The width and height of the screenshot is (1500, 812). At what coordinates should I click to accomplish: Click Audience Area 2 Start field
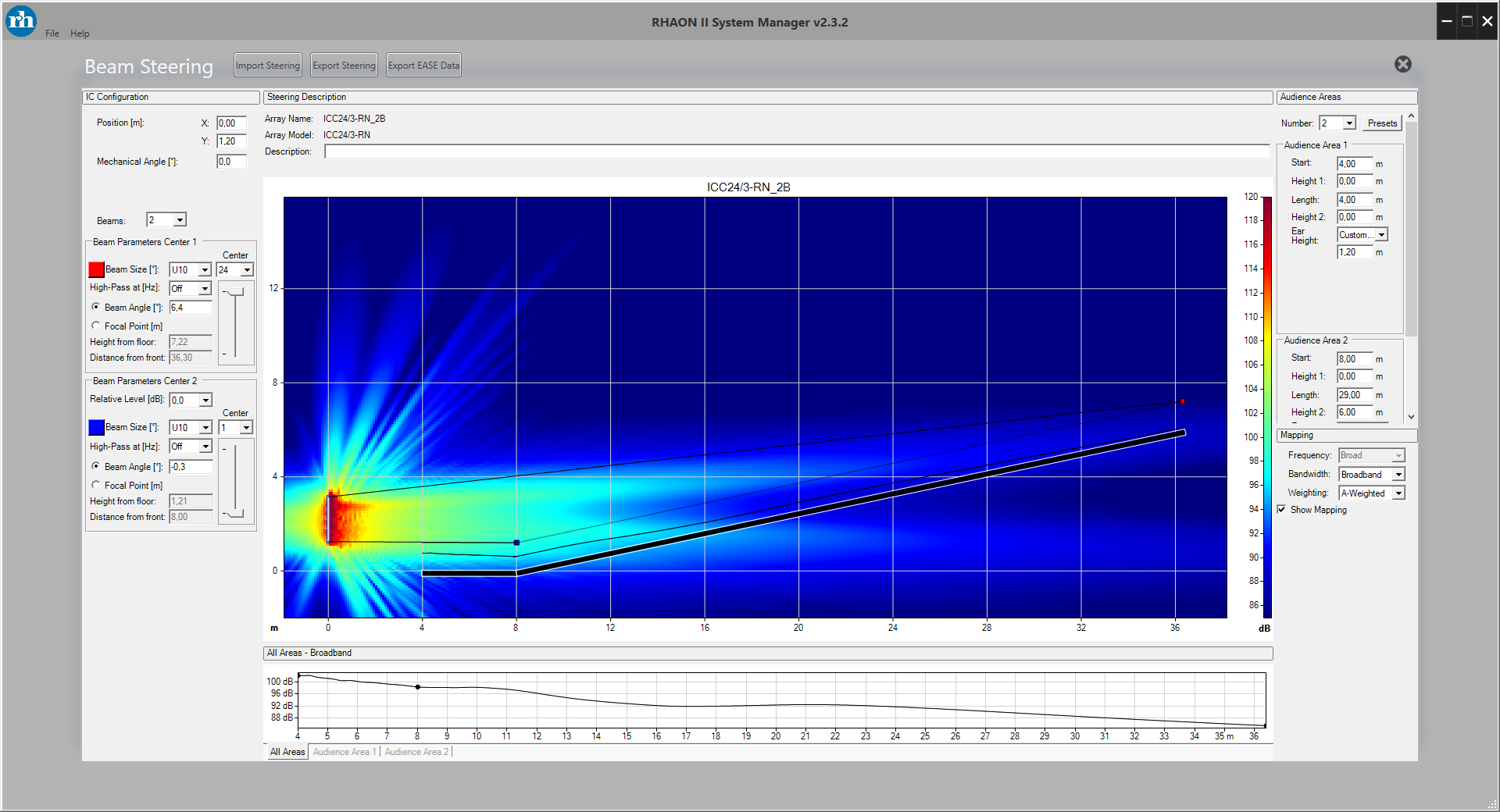click(x=1355, y=359)
